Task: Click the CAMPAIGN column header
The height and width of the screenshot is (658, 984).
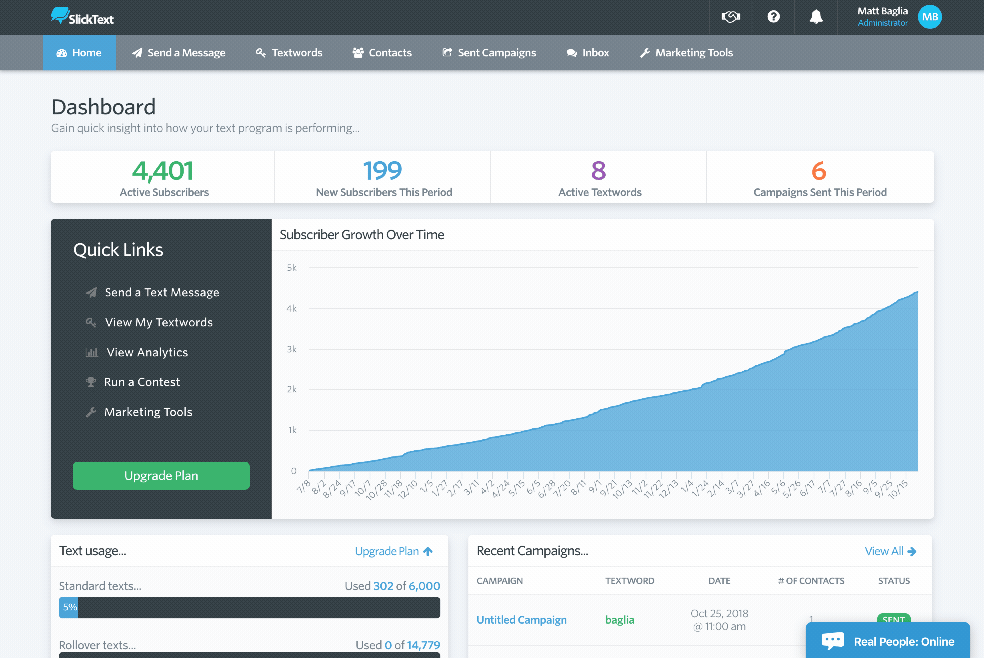Action: pos(500,581)
